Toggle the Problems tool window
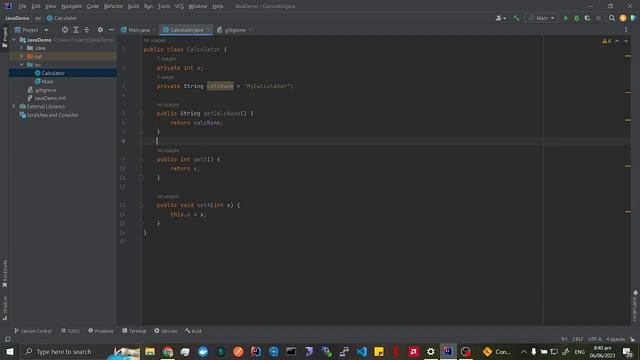 coord(101,331)
